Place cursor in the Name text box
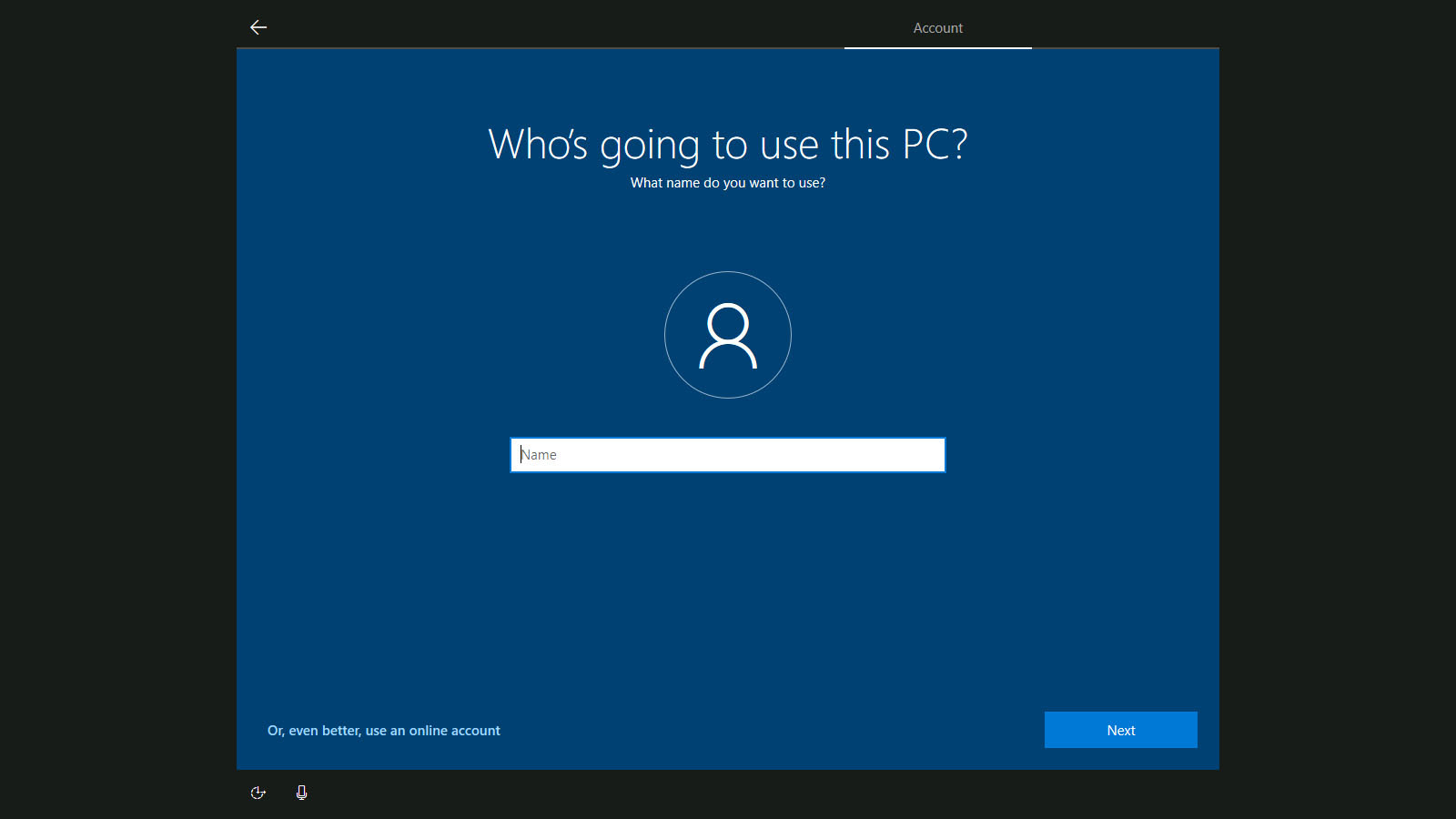The width and height of the screenshot is (1456, 819). coord(728,455)
